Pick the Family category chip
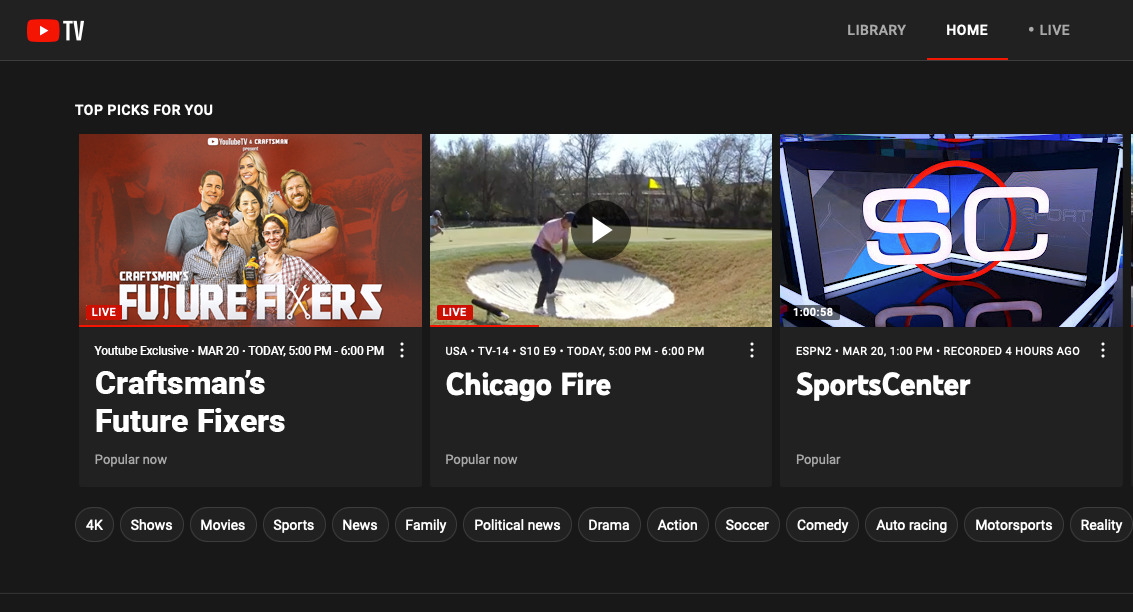The image size is (1133, 612). [x=426, y=525]
